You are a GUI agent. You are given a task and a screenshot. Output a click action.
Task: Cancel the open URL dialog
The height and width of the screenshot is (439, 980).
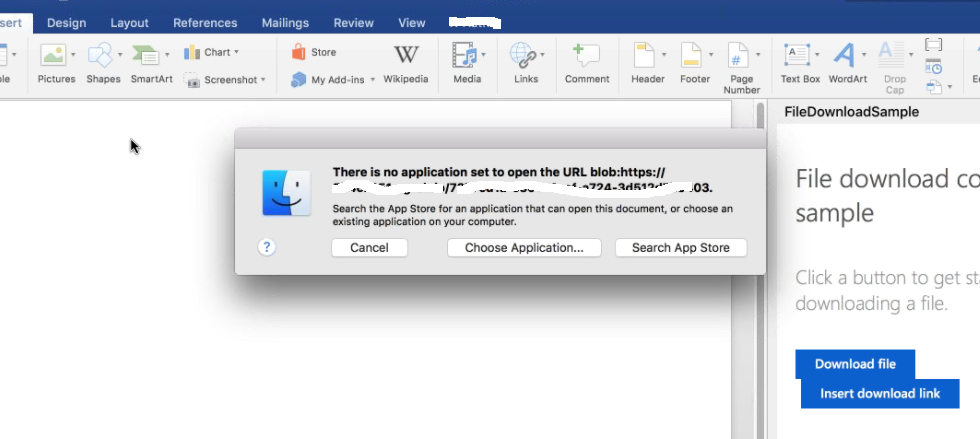pyautogui.click(x=369, y=248)
